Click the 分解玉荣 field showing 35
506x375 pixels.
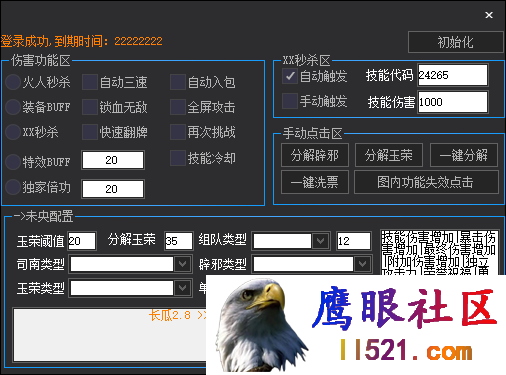pyautogui.click(x=179, y=241)
